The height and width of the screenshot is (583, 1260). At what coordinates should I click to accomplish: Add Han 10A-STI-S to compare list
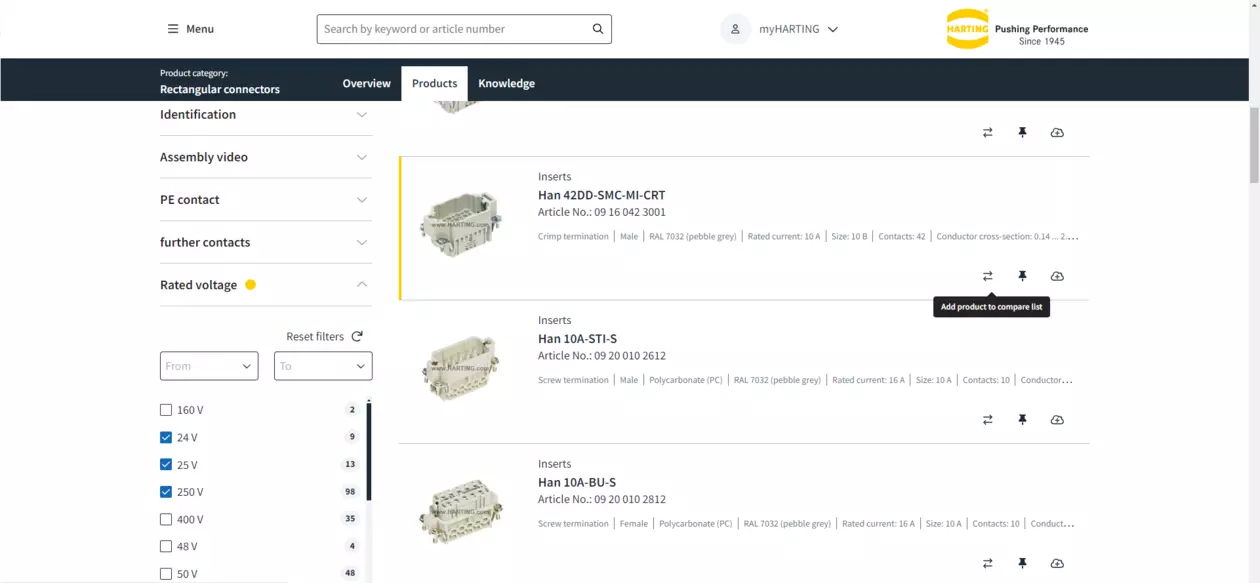point(987,420)
